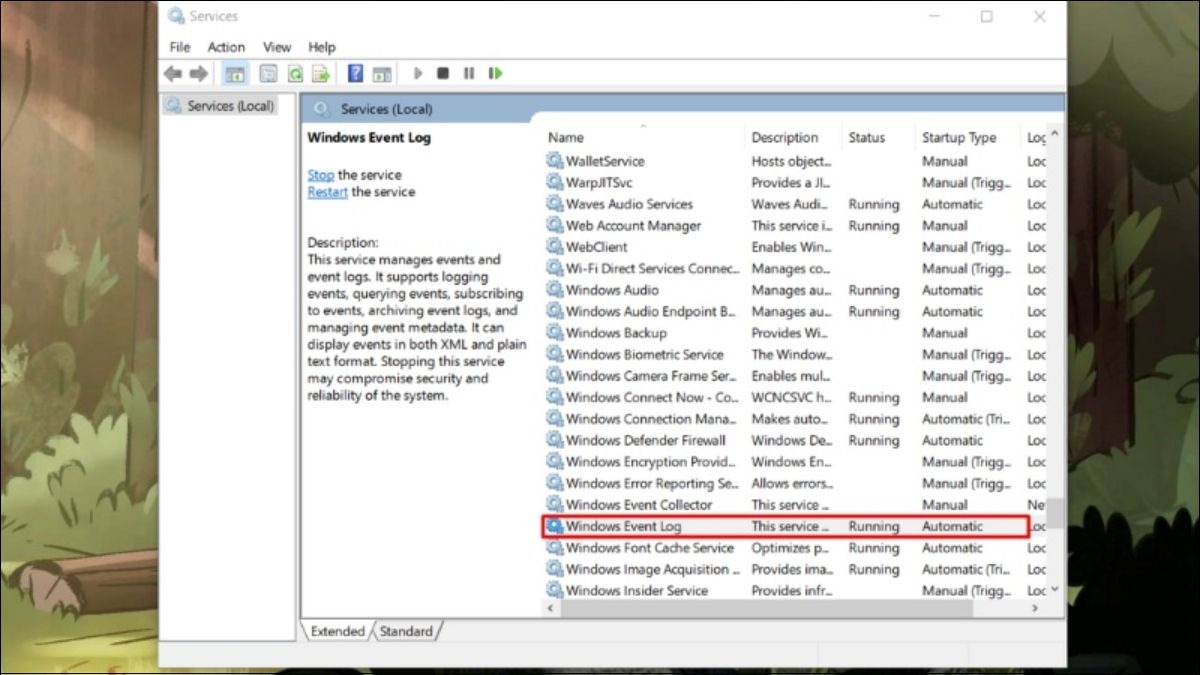
Task: Click the Export List toolbar icon
Action: click(x=321, y=73)
